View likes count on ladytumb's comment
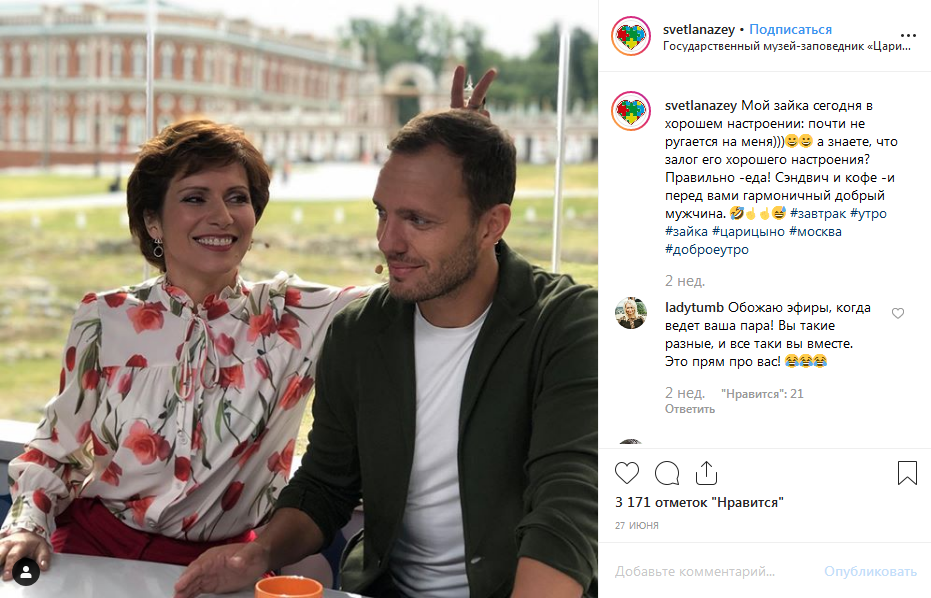The width and height of the screenshot is (931, 598). tap(762, 394)
